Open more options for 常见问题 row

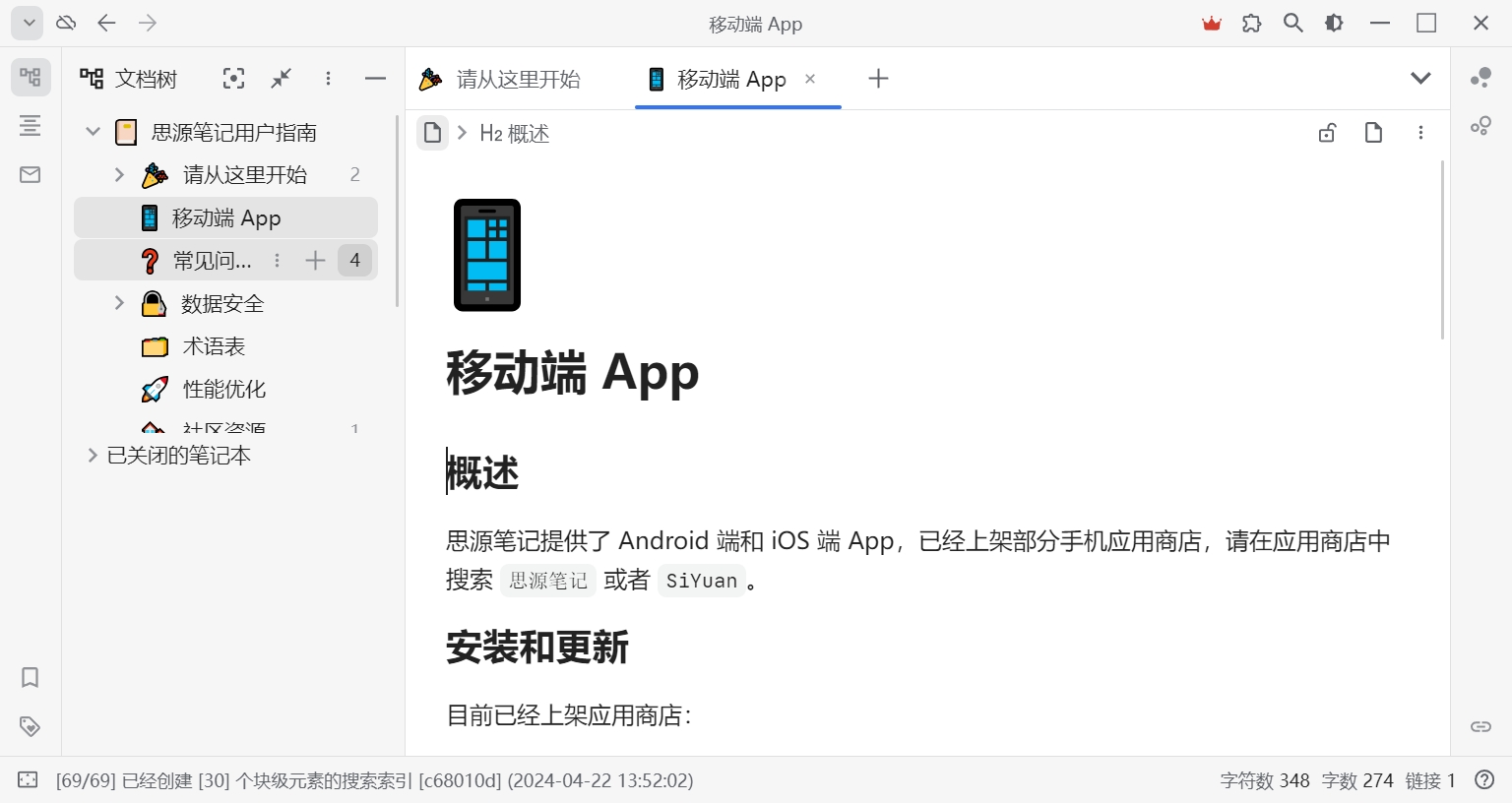[x=278, y=260]
